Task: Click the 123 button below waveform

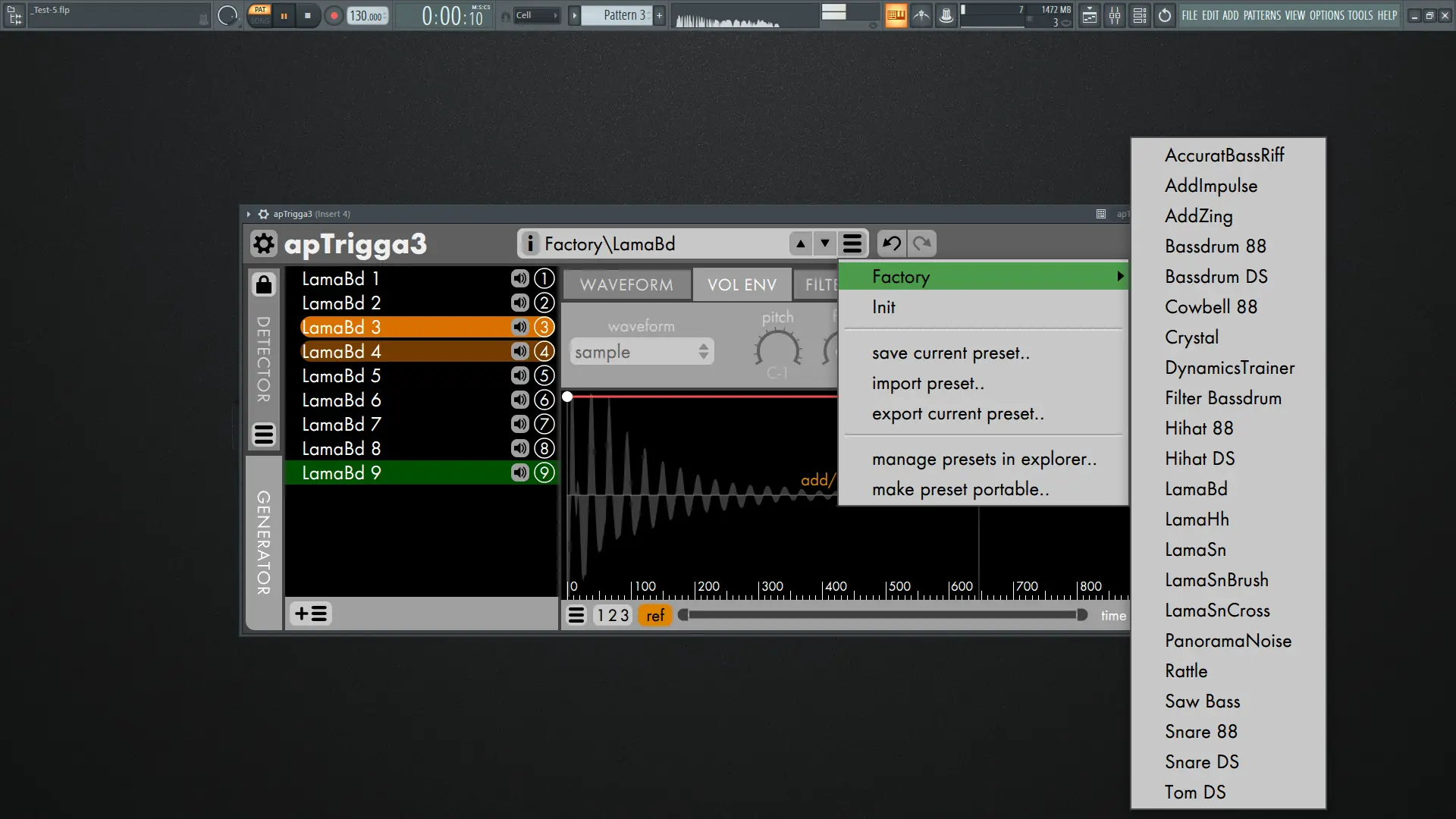Action: point(612,616)
